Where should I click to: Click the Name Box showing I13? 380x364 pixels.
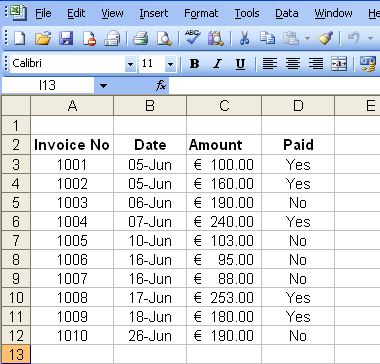tap(48, 86)
